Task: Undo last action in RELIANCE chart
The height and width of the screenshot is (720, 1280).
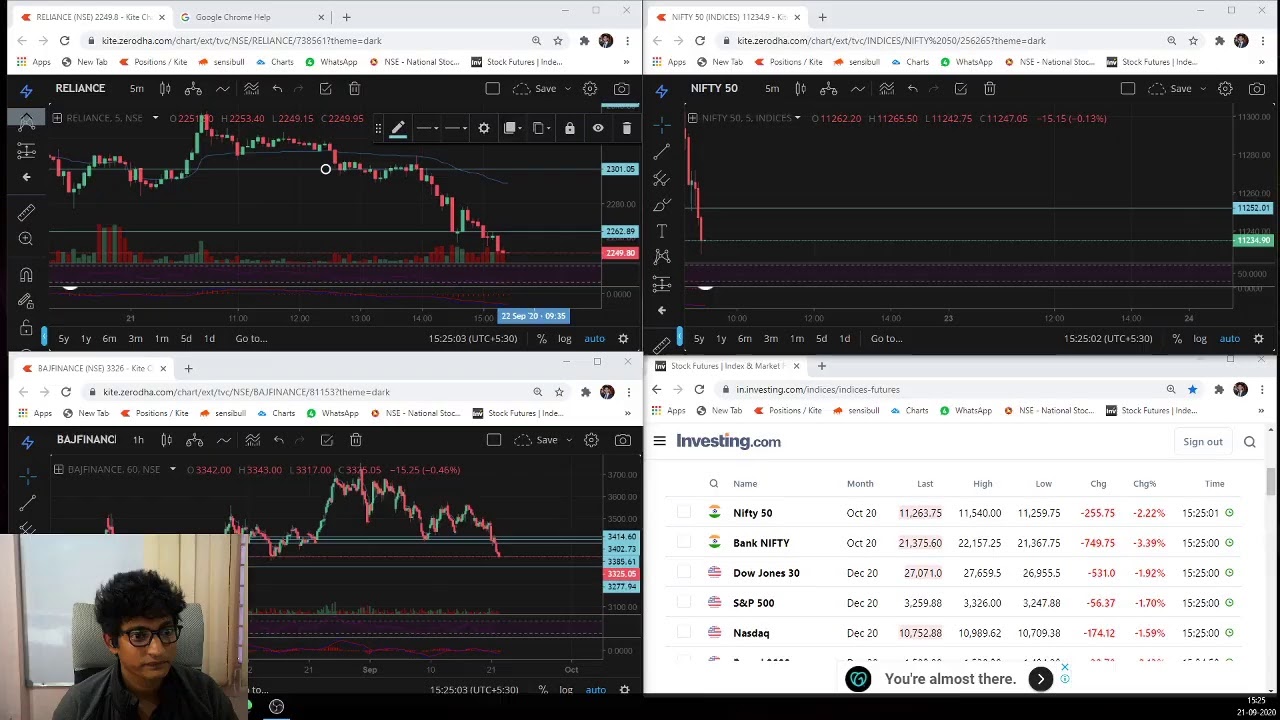Action: 277,89
